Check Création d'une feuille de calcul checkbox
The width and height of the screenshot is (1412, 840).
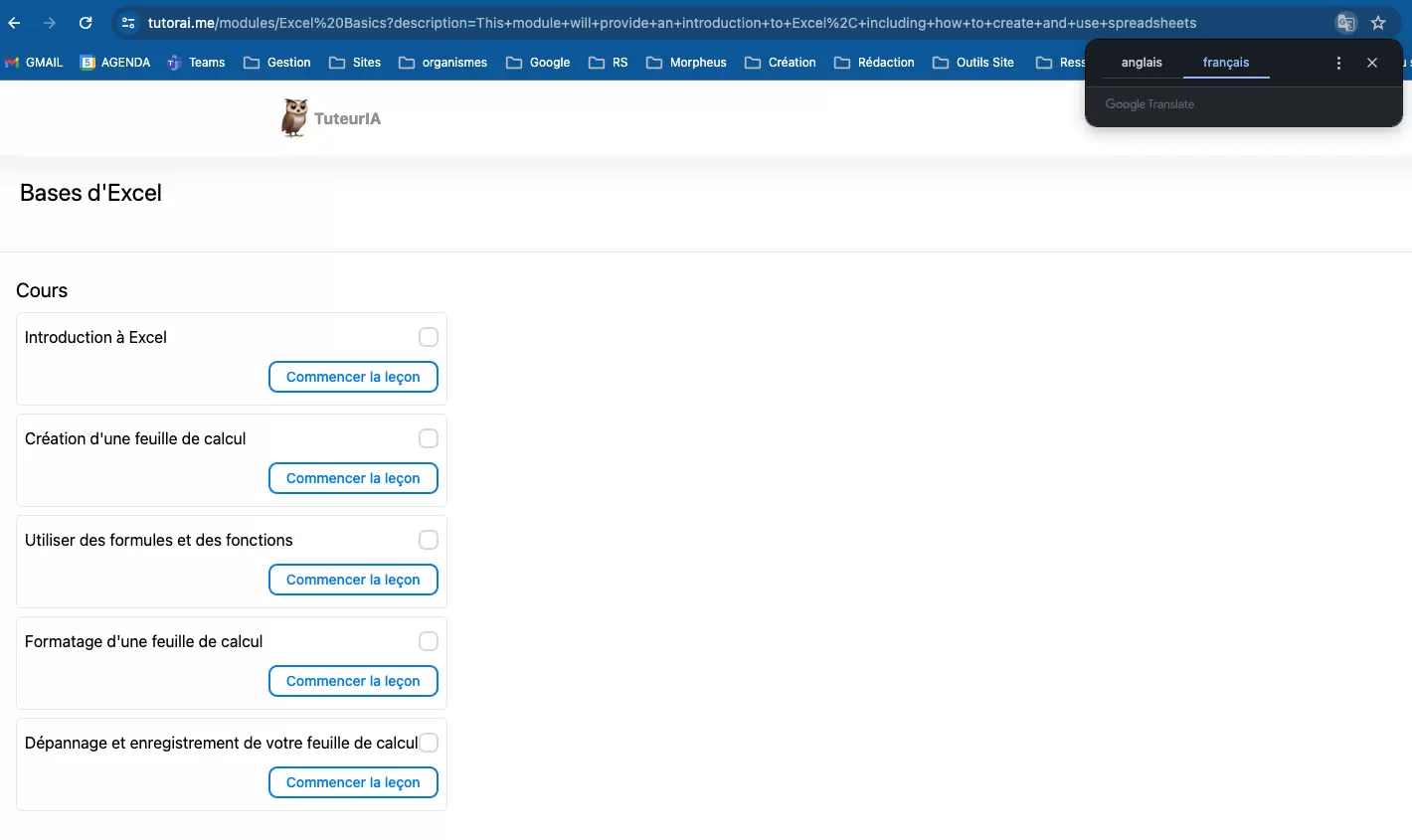[x=429, y=438]
